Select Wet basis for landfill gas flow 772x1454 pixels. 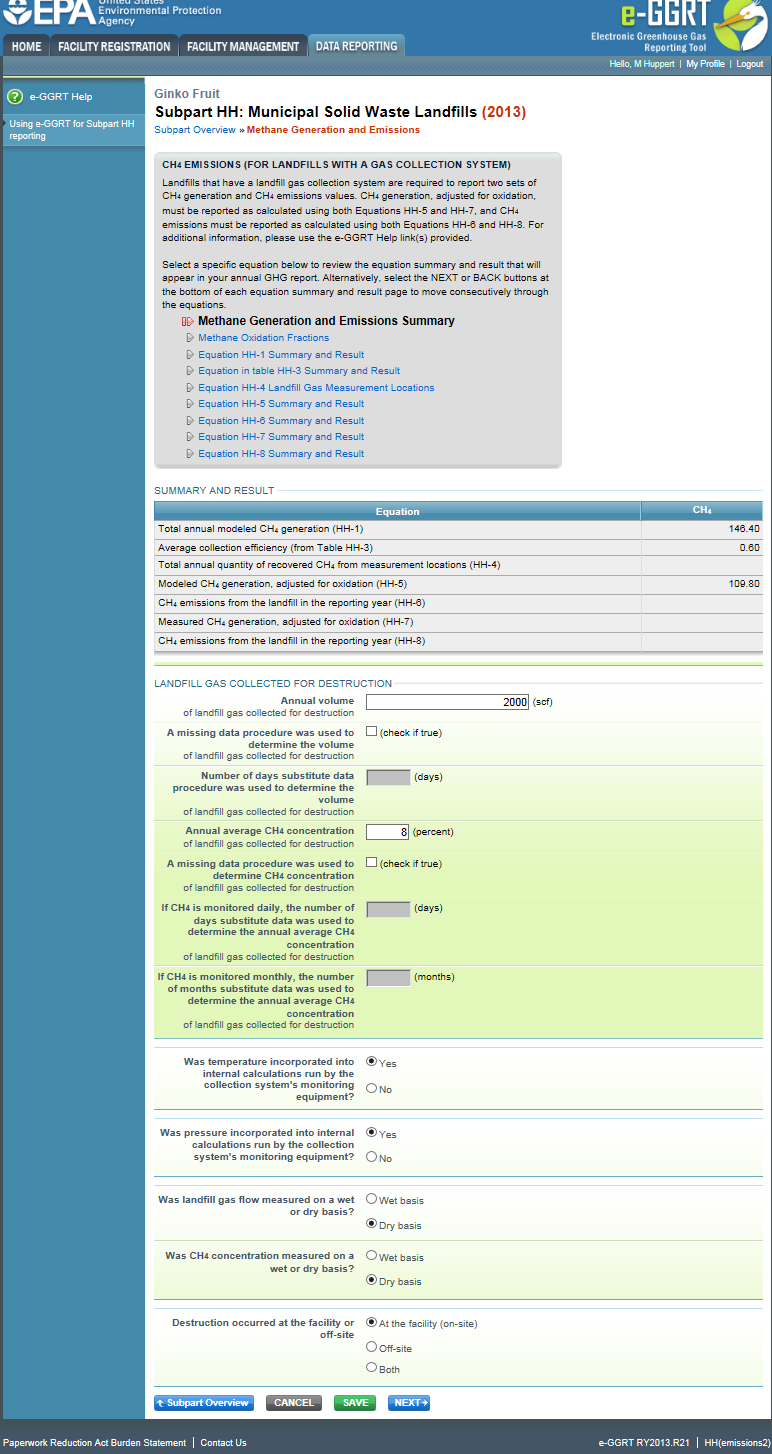tap(372, 1198)
